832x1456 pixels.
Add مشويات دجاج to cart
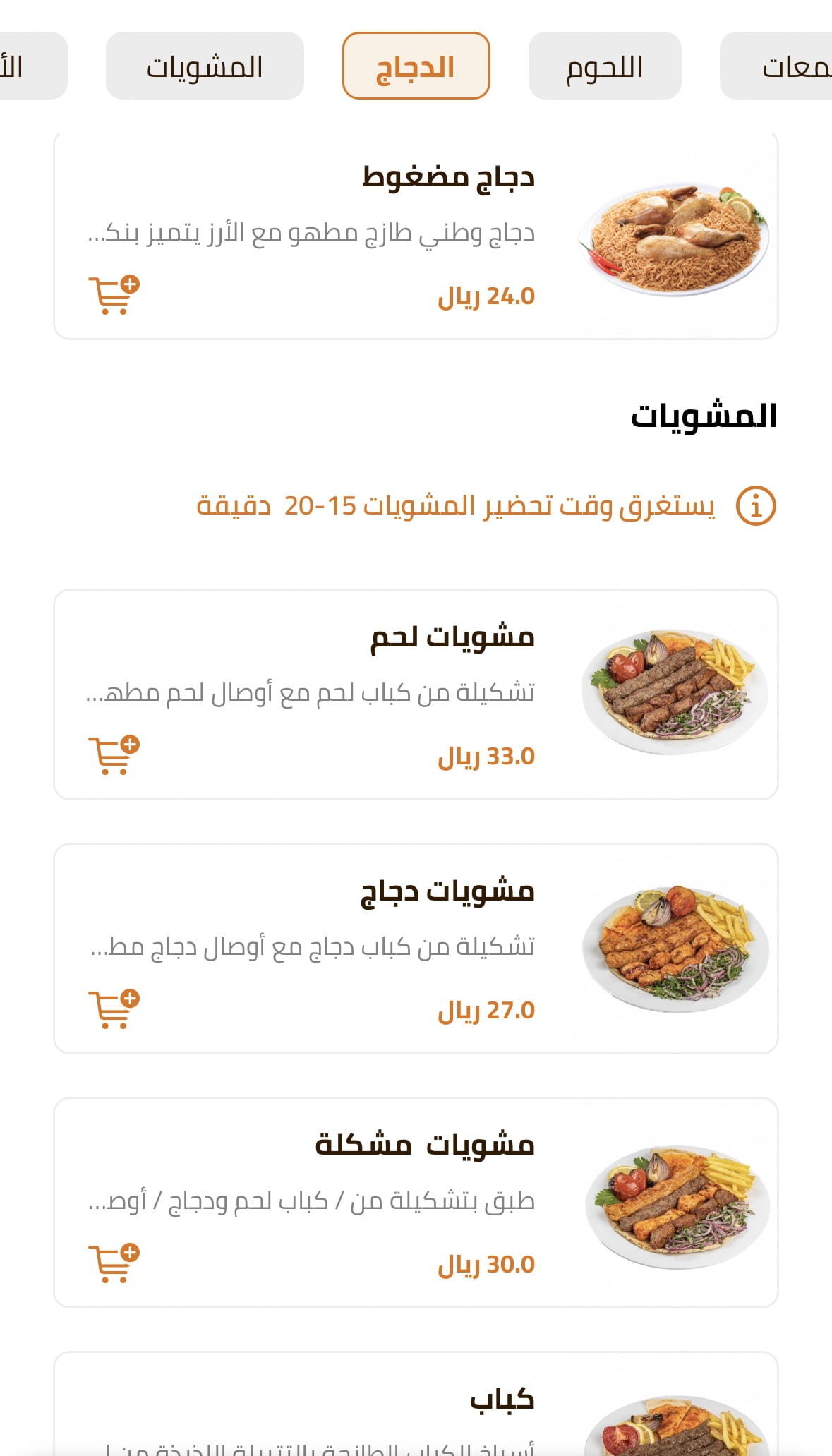tap(114, 1009)
